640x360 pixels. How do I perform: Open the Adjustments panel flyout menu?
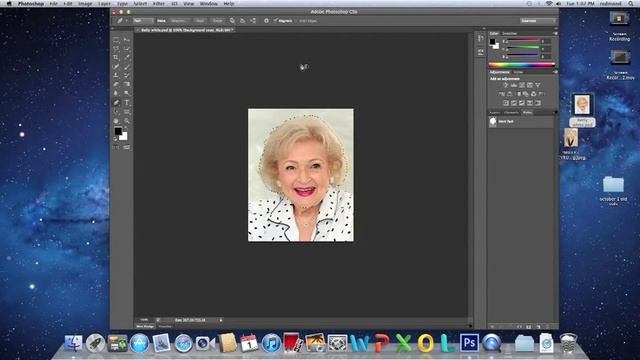point(555,72)
